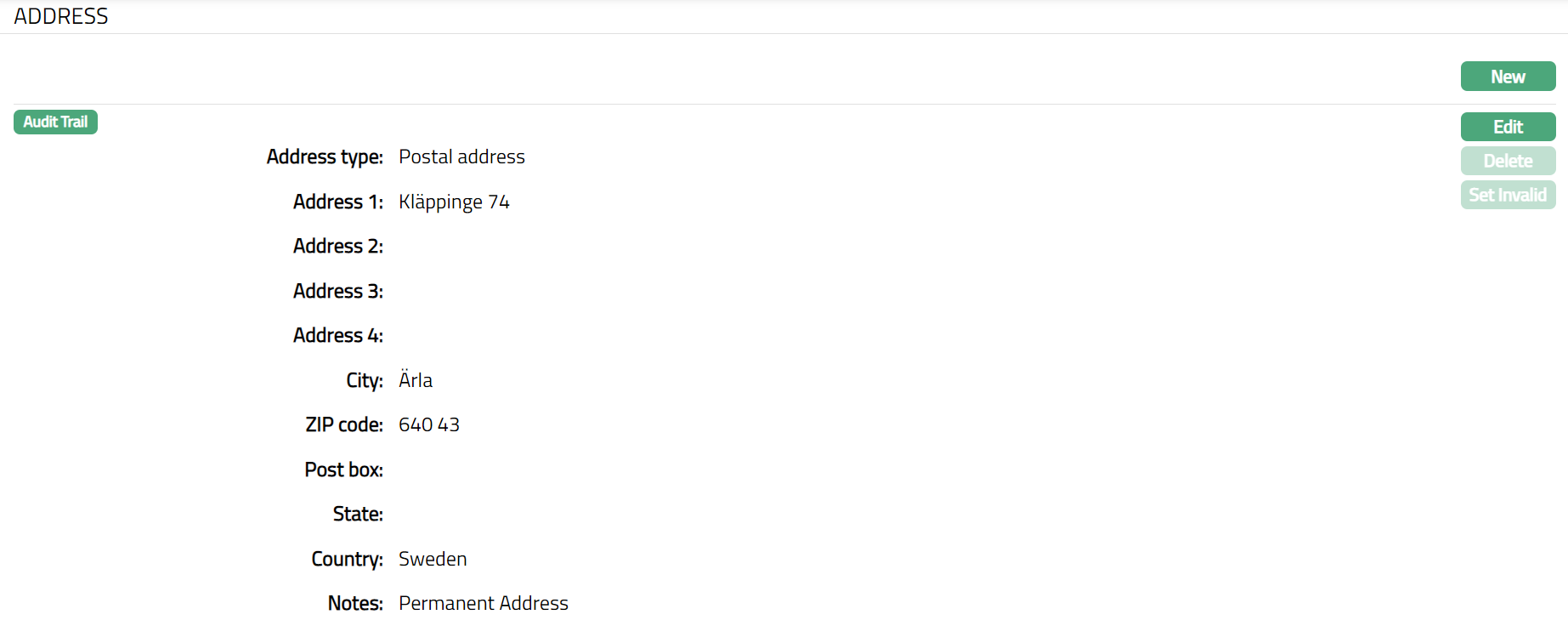Click the 'Permanent Address' notes text

click(x=483, y=604)
